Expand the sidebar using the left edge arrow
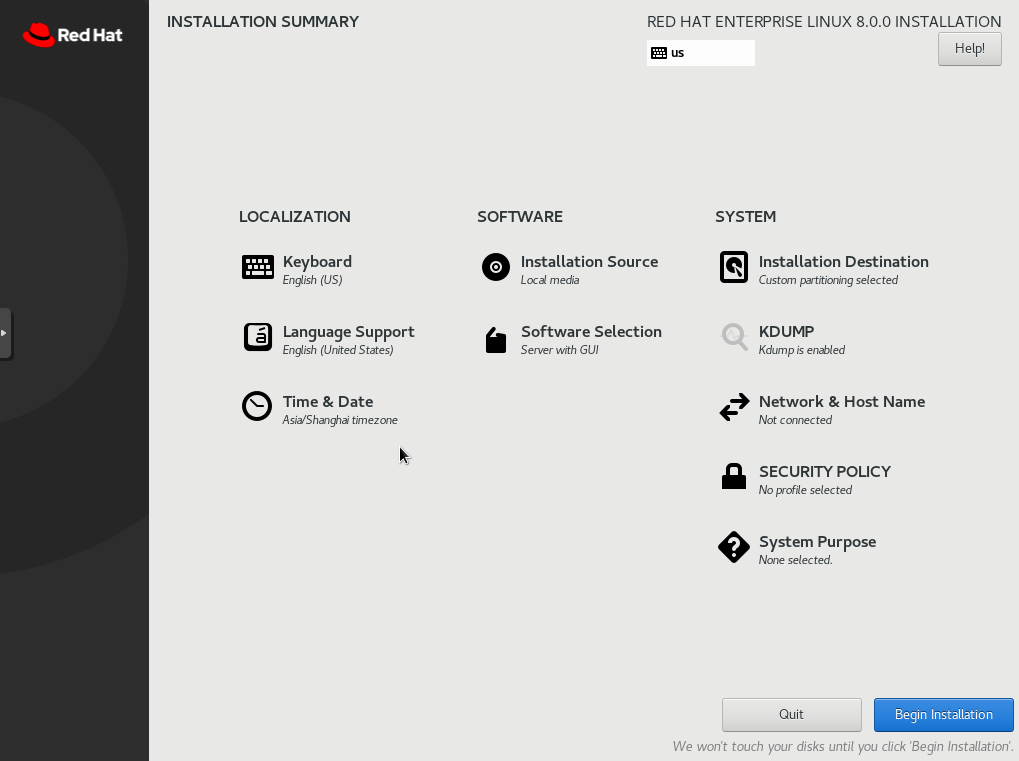Viewport: 1019px width, 761px height. click(5, 333)
